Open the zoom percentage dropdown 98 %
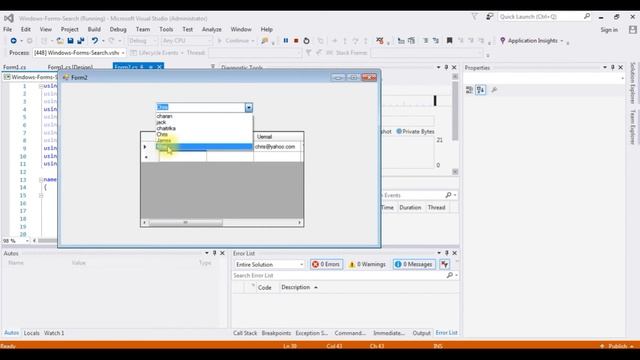This screenshot has height=360, width=640. pos(27,241)
